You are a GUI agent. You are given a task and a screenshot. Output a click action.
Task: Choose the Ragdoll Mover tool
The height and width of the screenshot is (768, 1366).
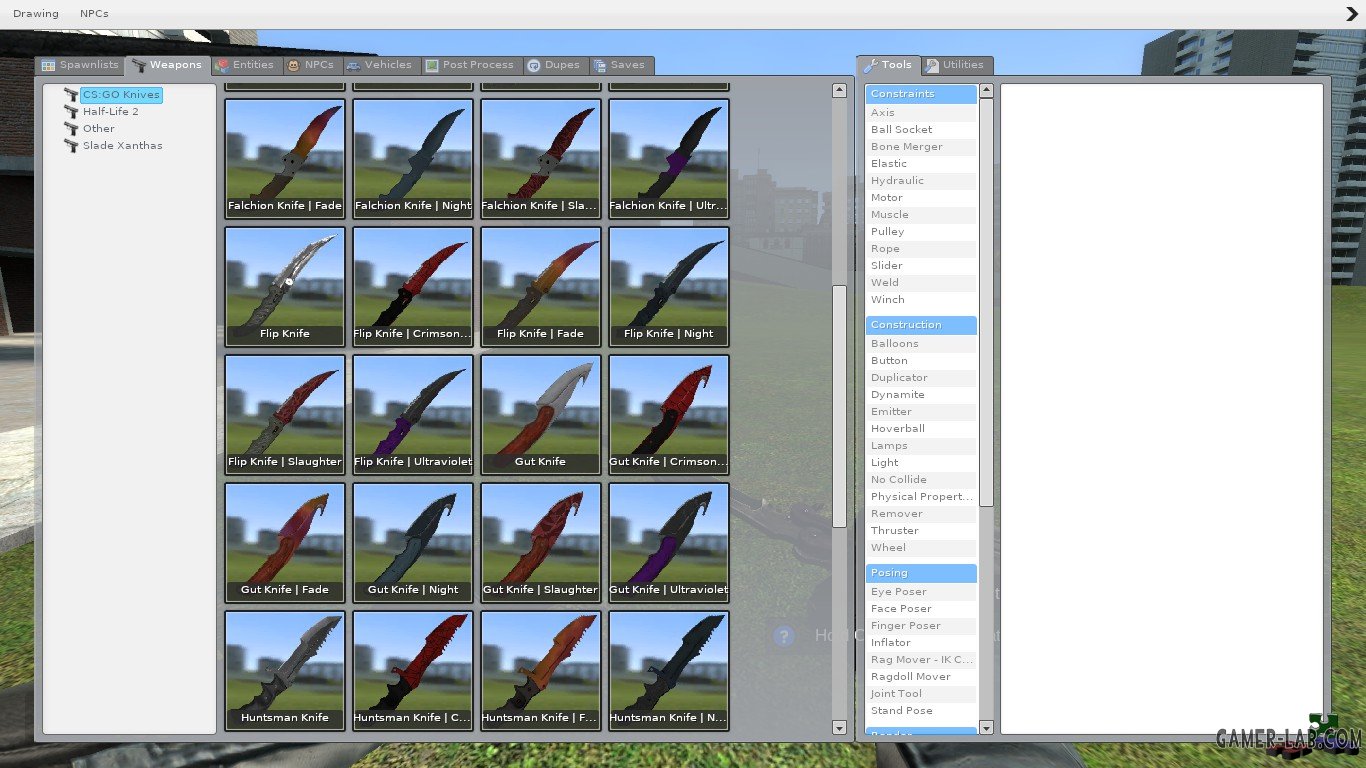(921, 677)
